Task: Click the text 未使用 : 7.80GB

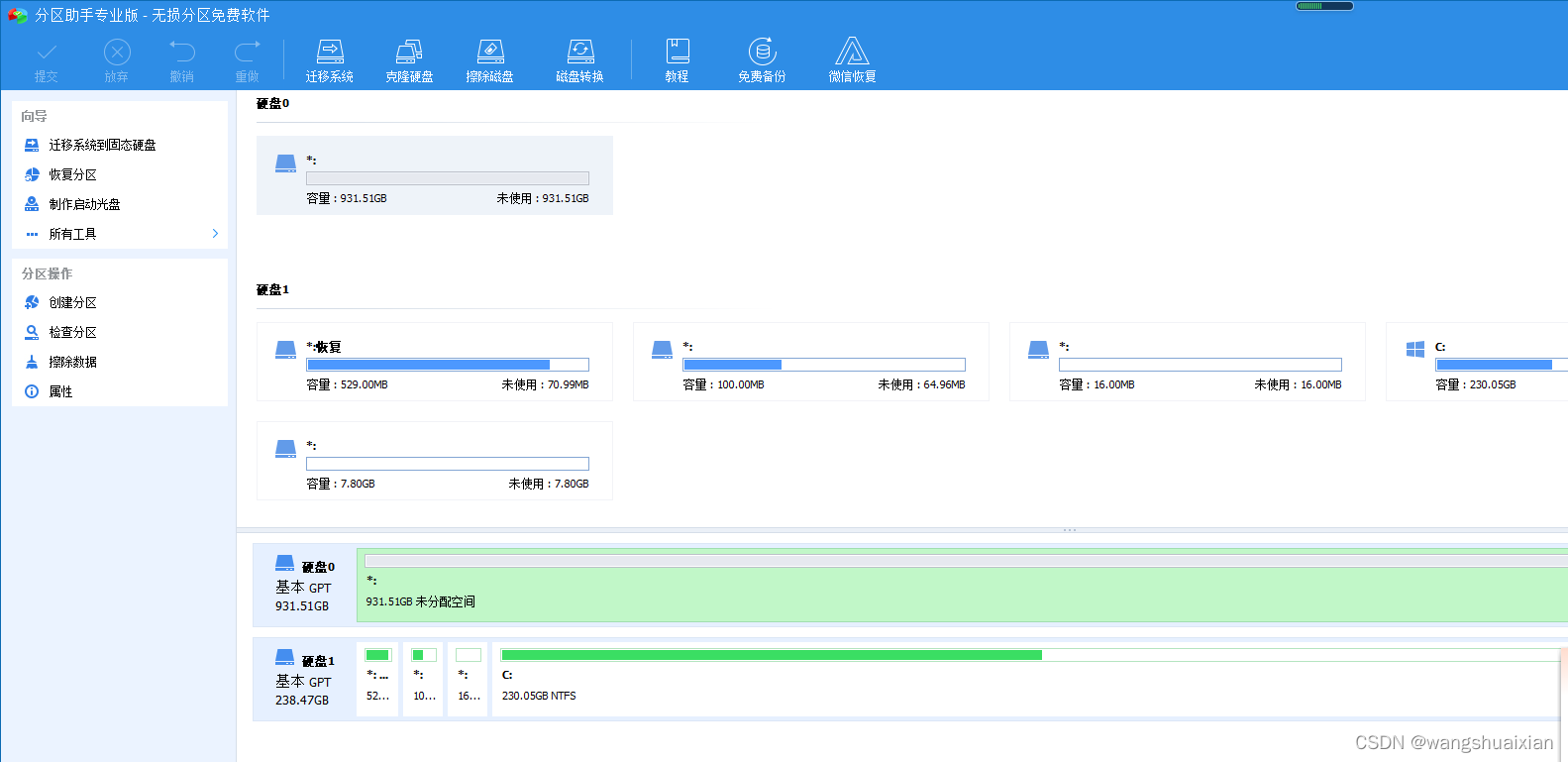Action: pos(549,484)
